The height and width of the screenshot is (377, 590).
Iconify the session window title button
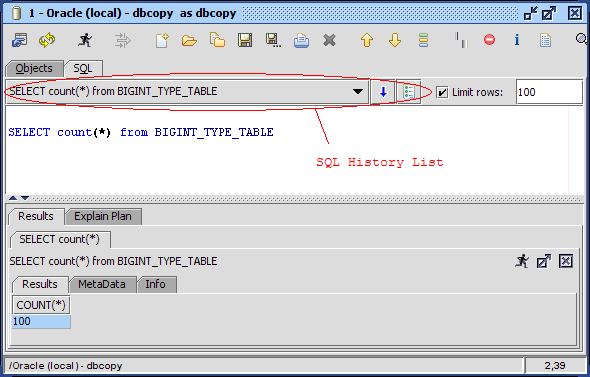[531, 14]
